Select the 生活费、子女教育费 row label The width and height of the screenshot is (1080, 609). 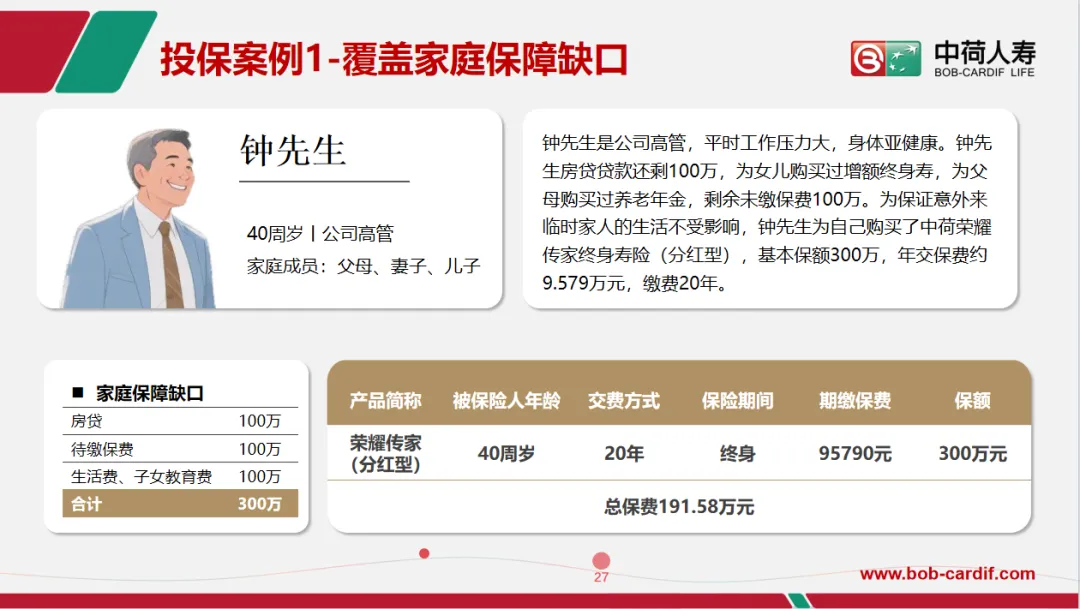pos(141,477)
